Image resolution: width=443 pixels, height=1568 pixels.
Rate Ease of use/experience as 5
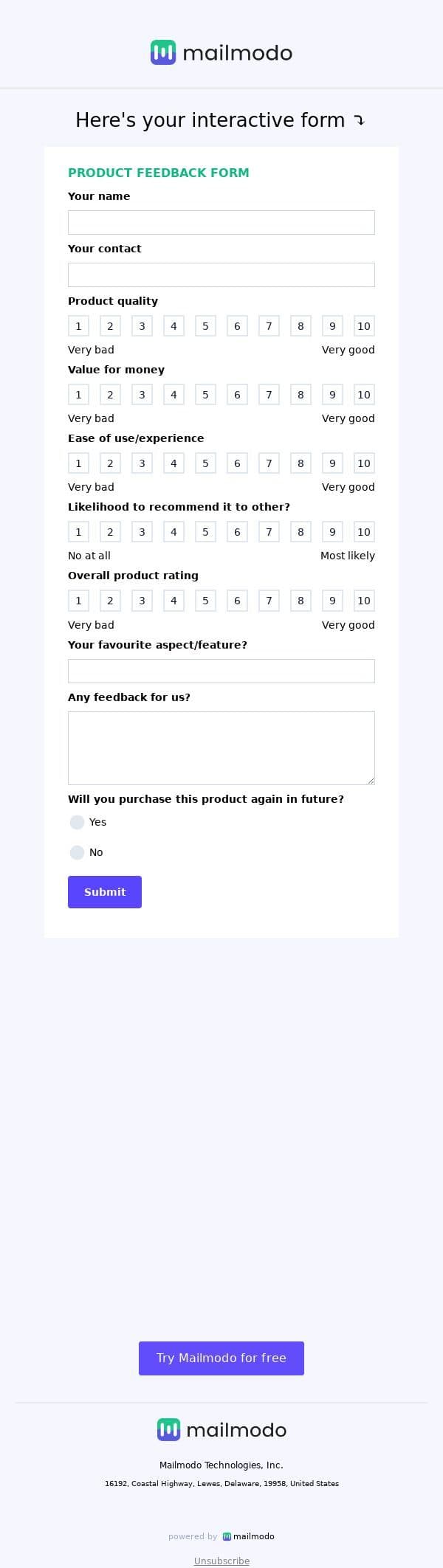point(205,463)
